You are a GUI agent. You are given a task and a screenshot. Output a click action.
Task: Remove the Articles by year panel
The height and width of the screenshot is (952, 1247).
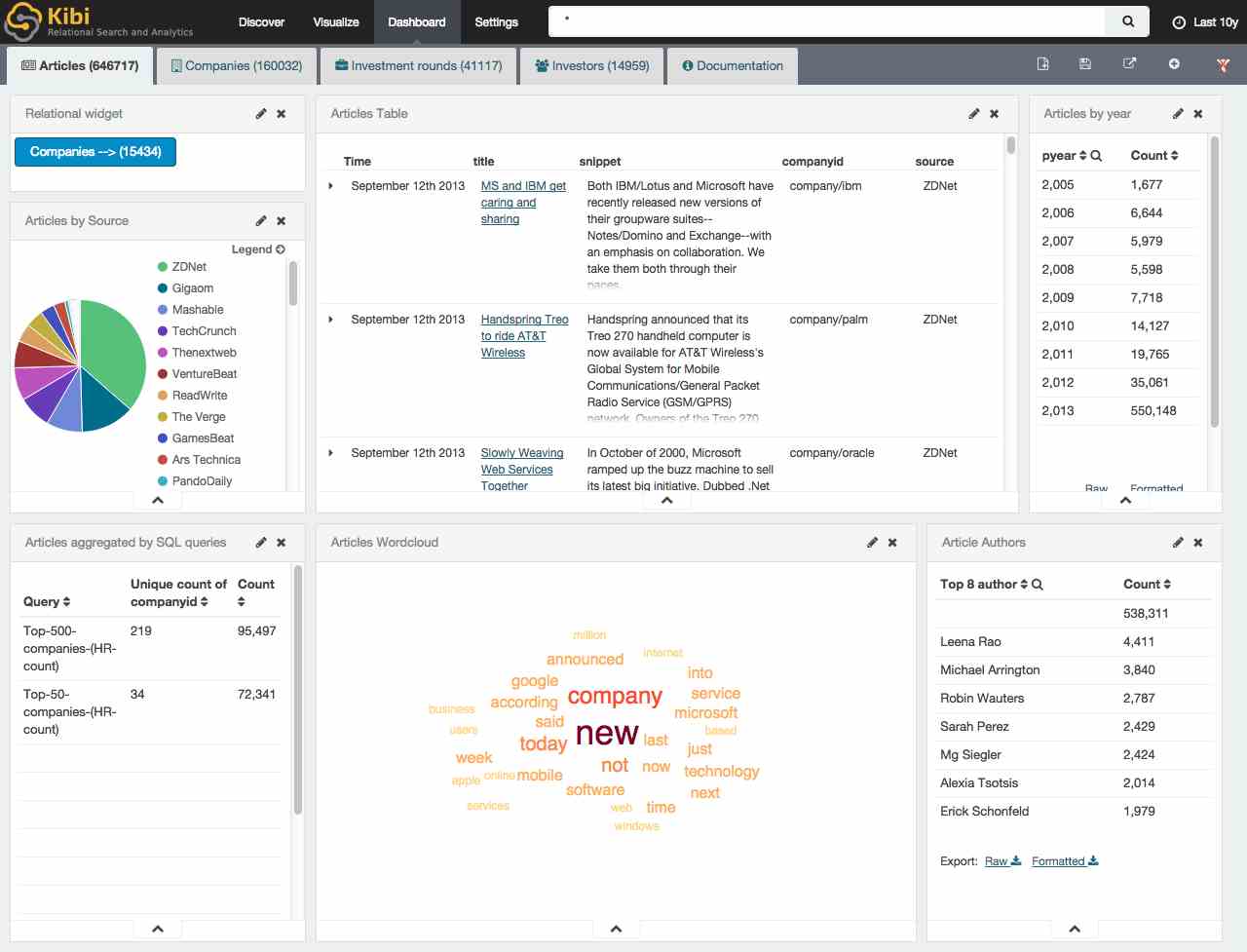[x=1198, y=114]
